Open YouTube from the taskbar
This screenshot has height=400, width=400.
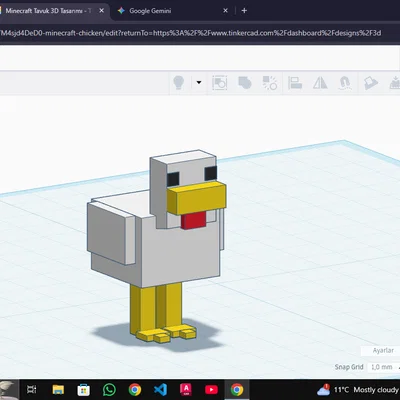point(211,389)
